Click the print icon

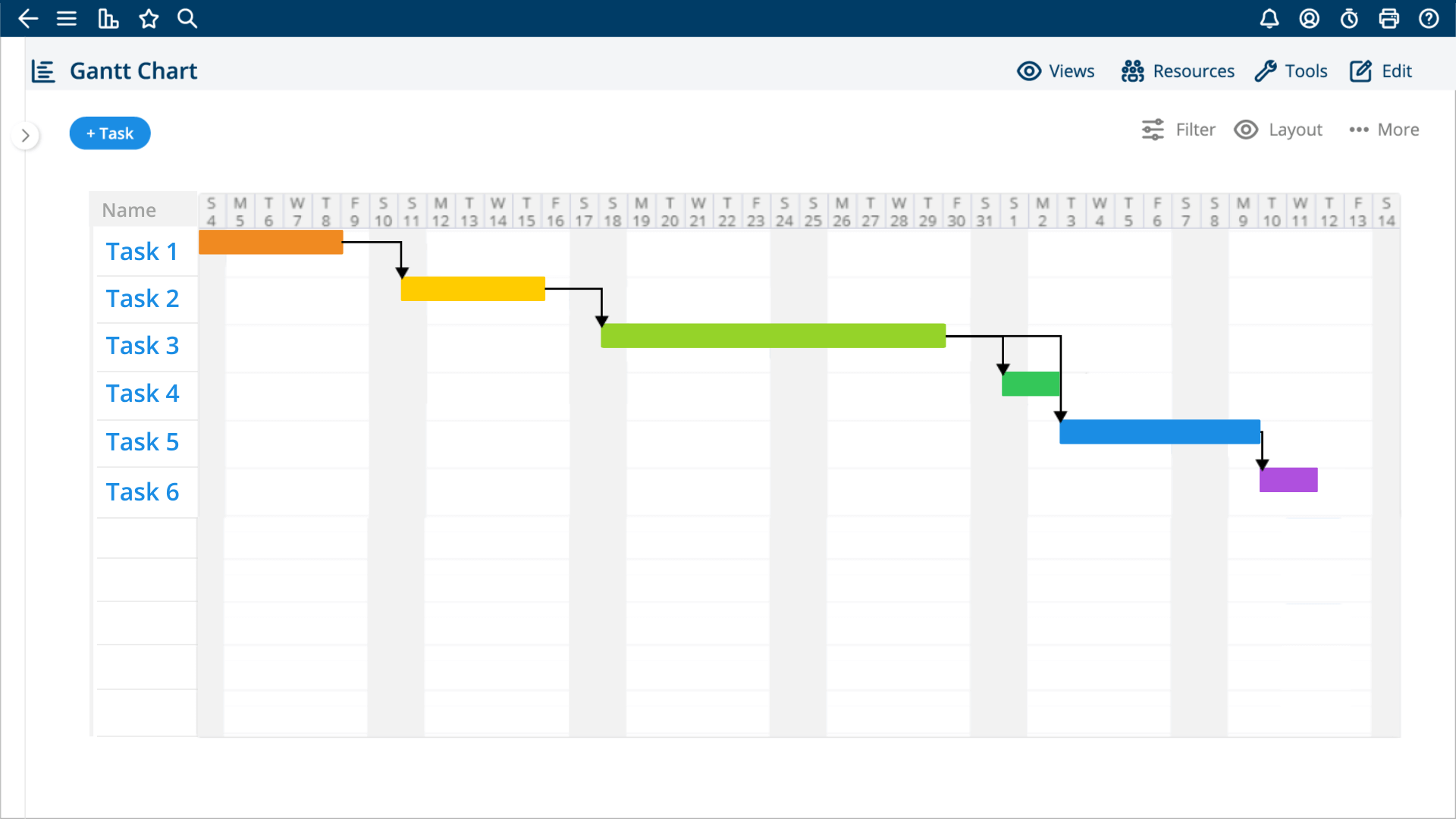(1389, 19)
